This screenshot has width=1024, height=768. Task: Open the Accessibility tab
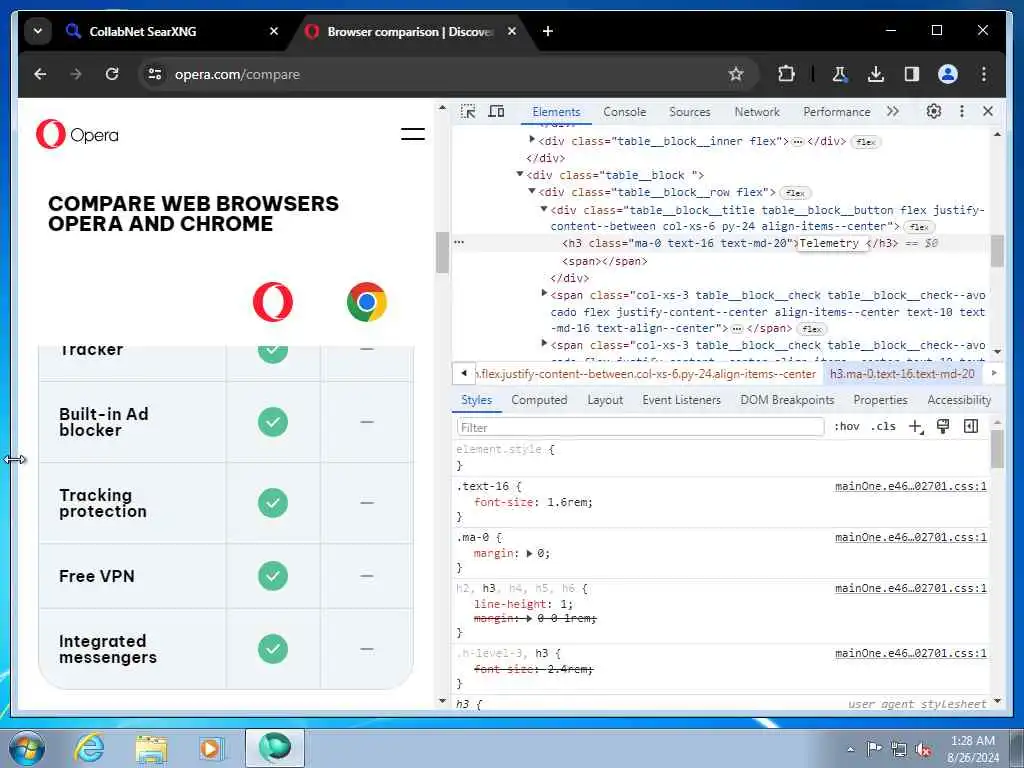click(x=959, y=400)
